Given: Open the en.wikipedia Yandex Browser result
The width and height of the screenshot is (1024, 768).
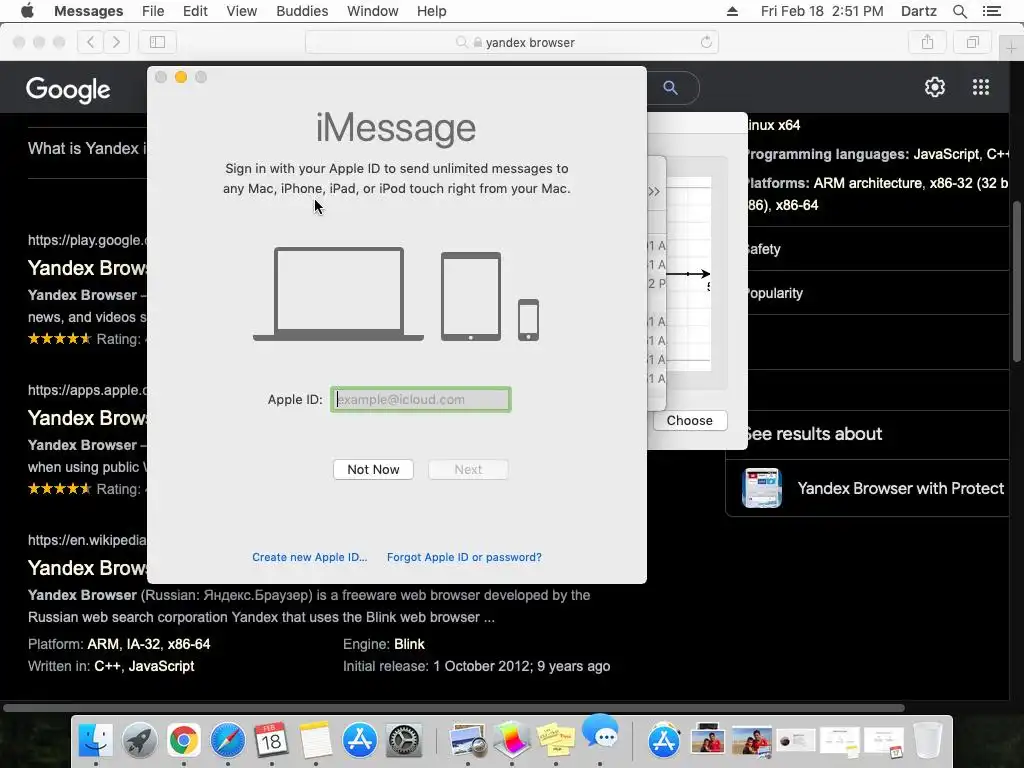Looking at the screenshot, I should tap(87, 568).
